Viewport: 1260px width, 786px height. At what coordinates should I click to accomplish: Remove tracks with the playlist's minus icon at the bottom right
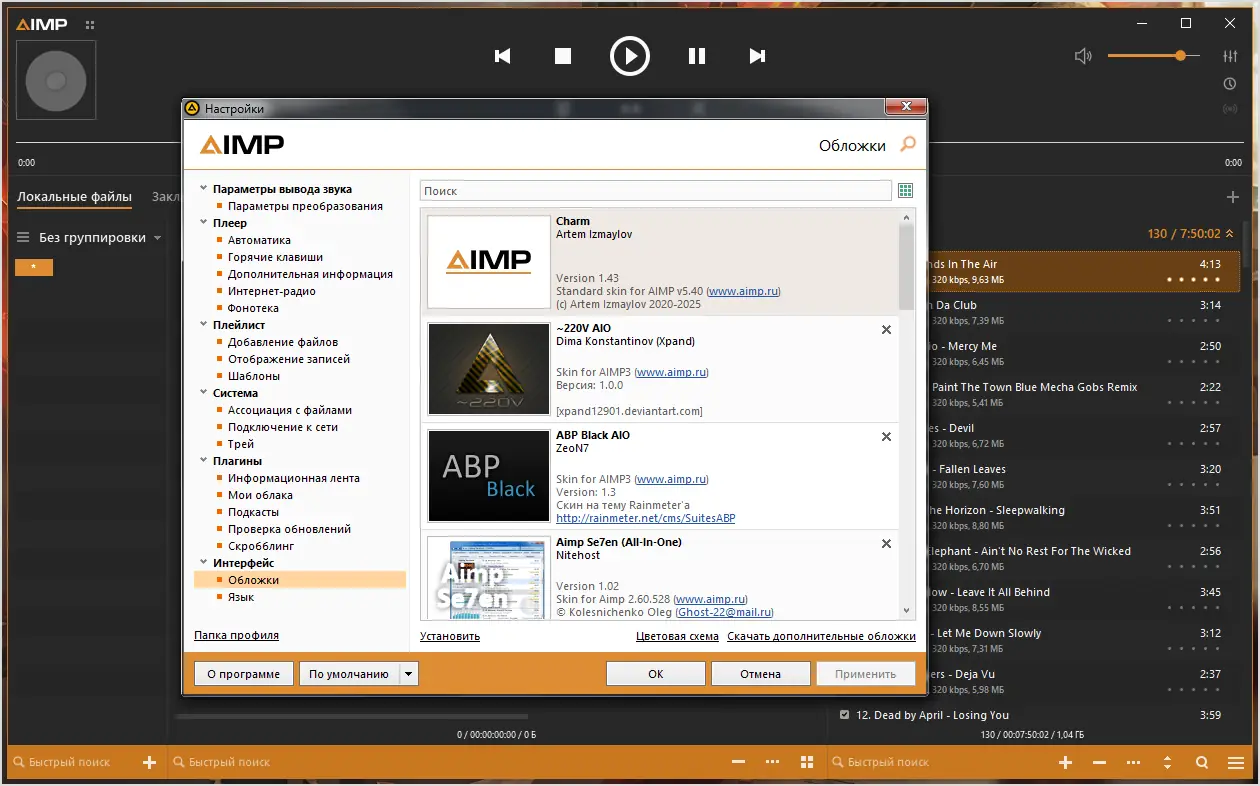pyautogui.click(x=1100, y=762)
